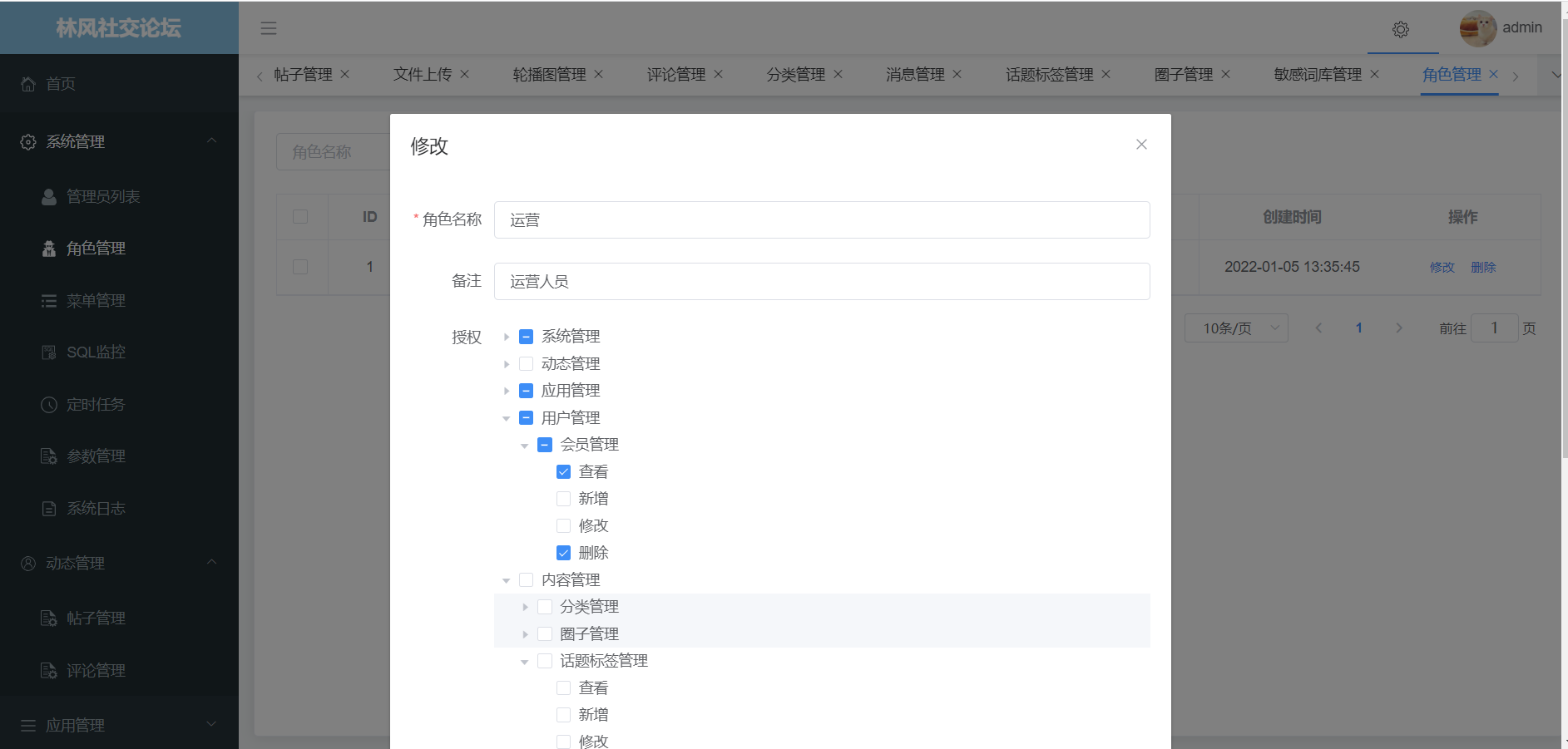The width and height of the screenshot is (1568, 749).
Task: Select the 角色管理 role icon in sidebar
Action: point(48,248)
